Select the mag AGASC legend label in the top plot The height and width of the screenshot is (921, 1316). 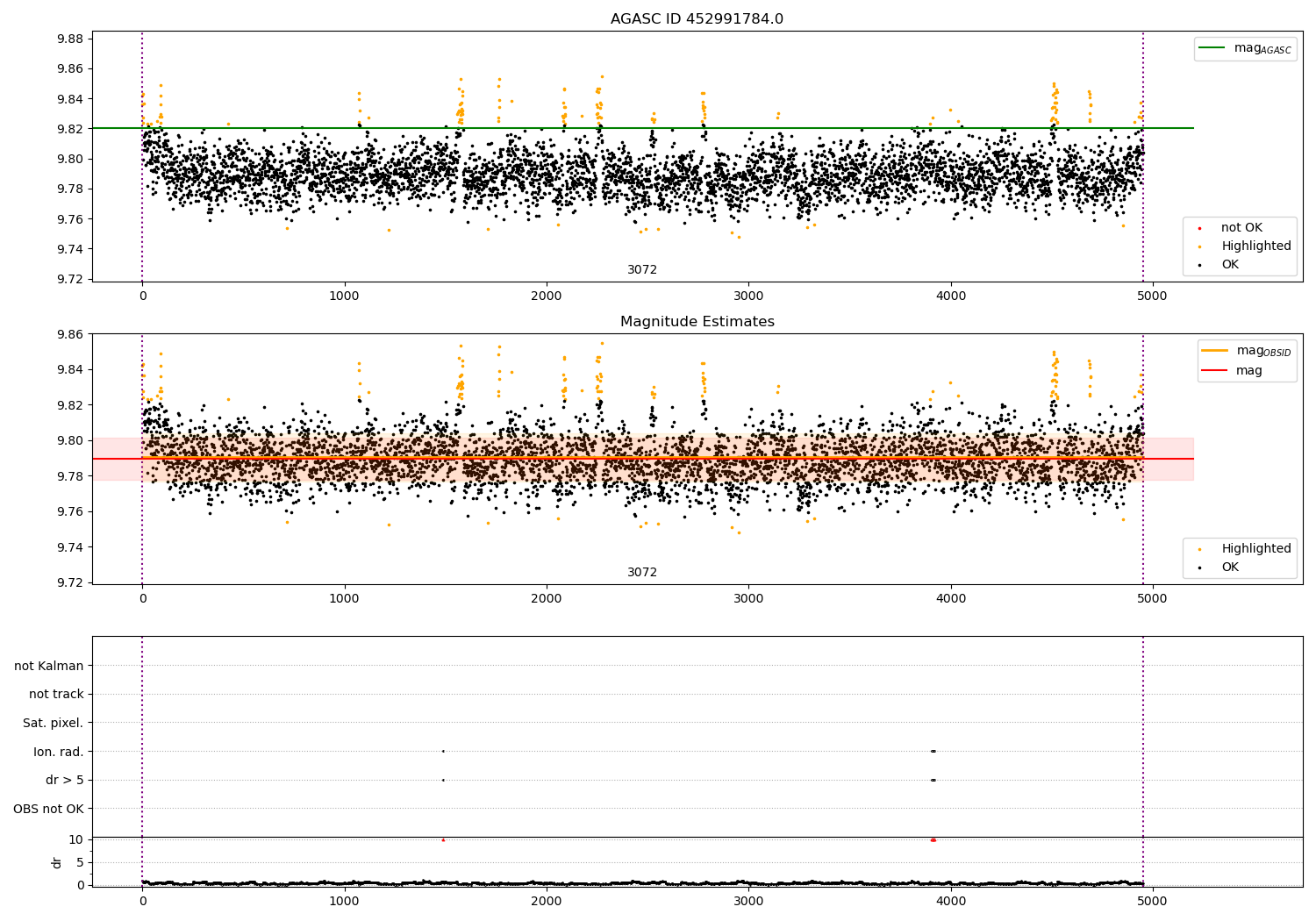tap(1262, 48)
